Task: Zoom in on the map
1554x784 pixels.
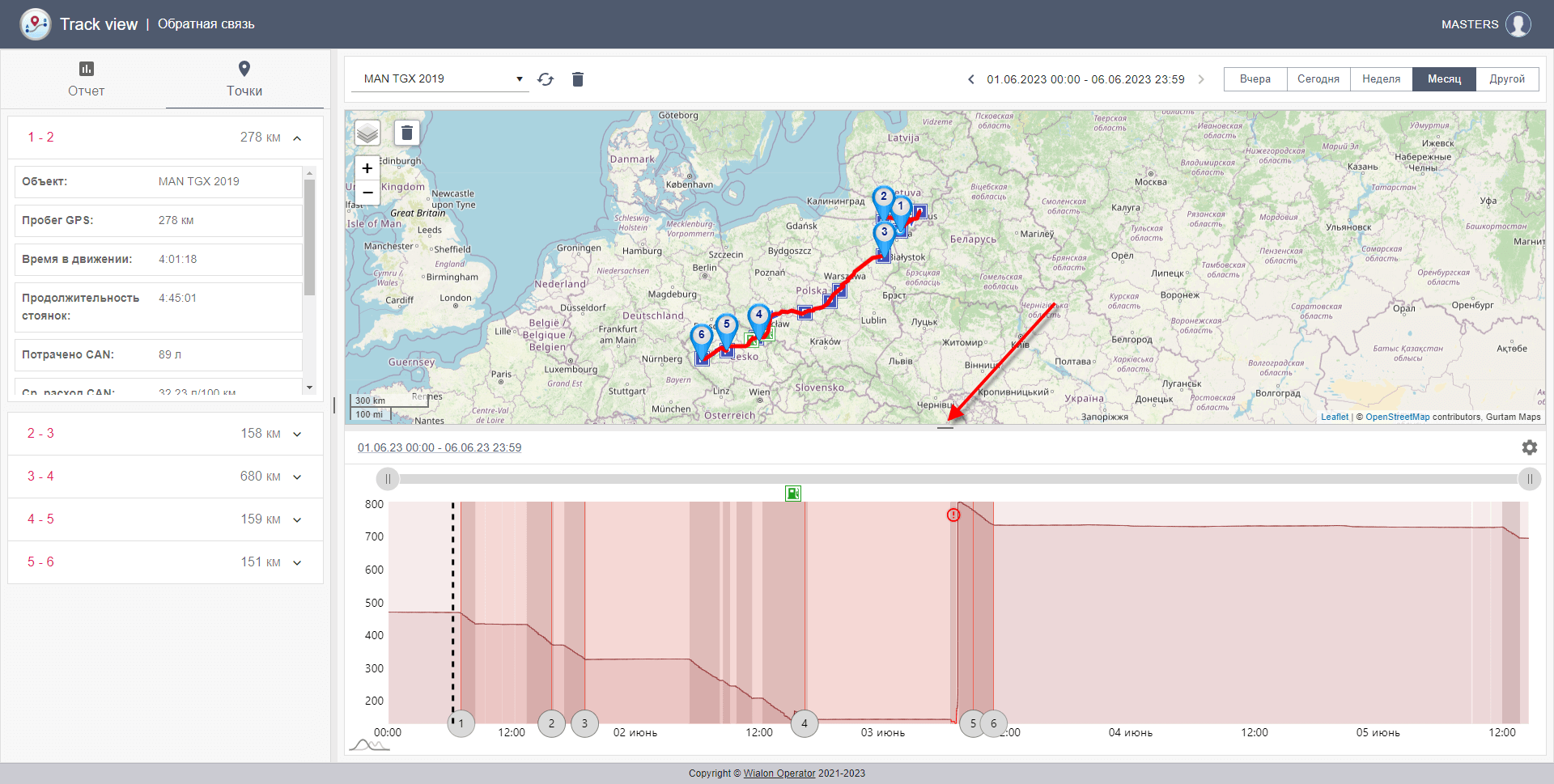Action: (367, 168)
